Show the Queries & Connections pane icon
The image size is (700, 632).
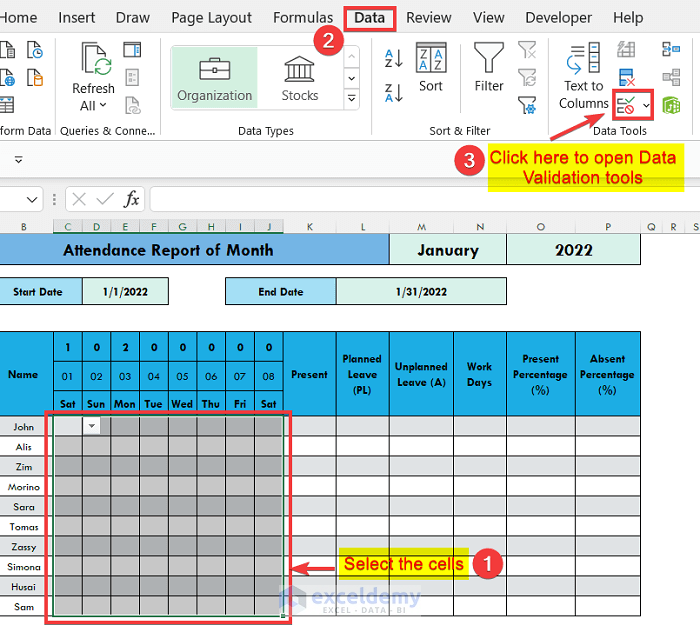click(x=132, y=50)
